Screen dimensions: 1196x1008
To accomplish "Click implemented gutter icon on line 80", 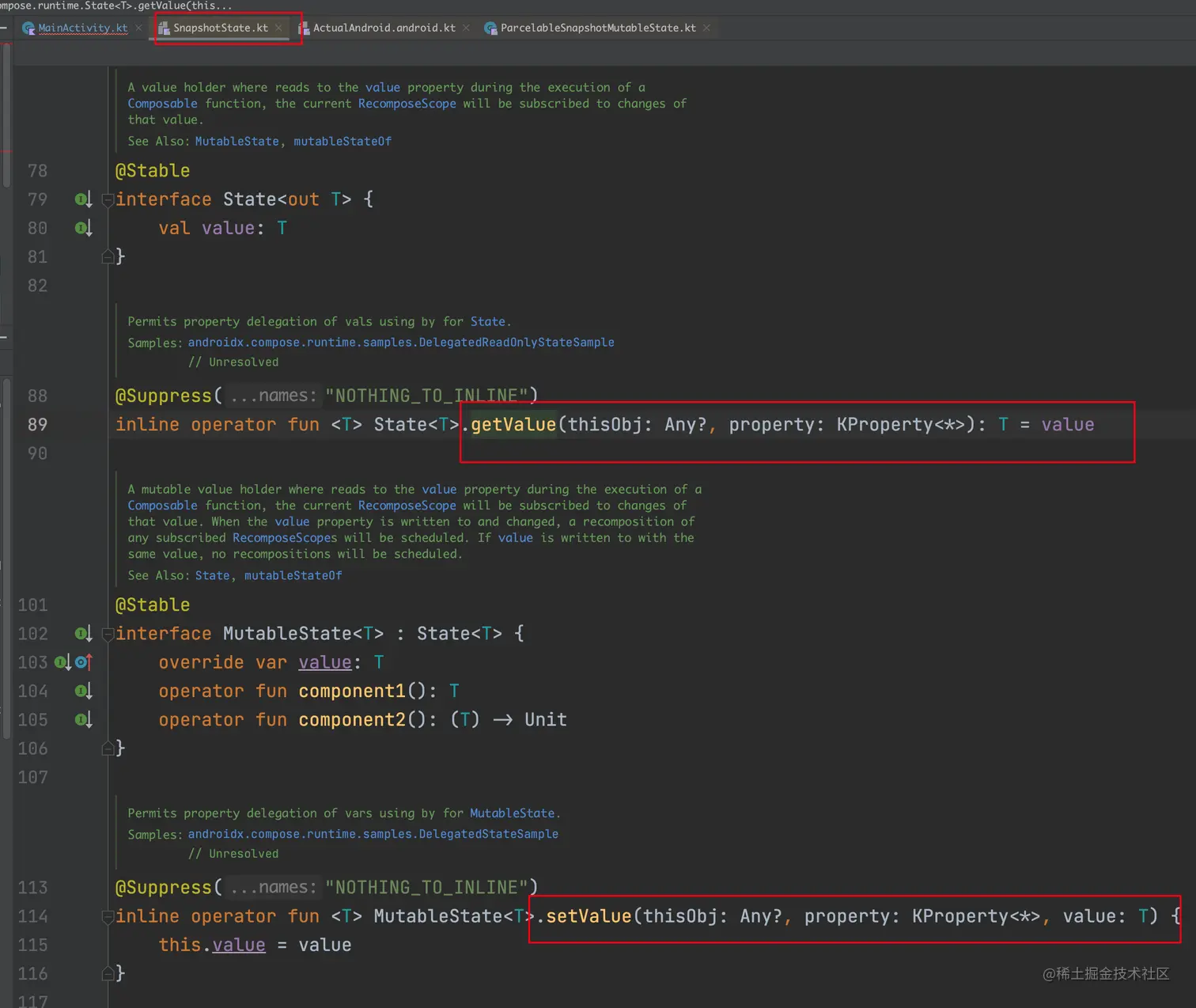I will 83,228.
